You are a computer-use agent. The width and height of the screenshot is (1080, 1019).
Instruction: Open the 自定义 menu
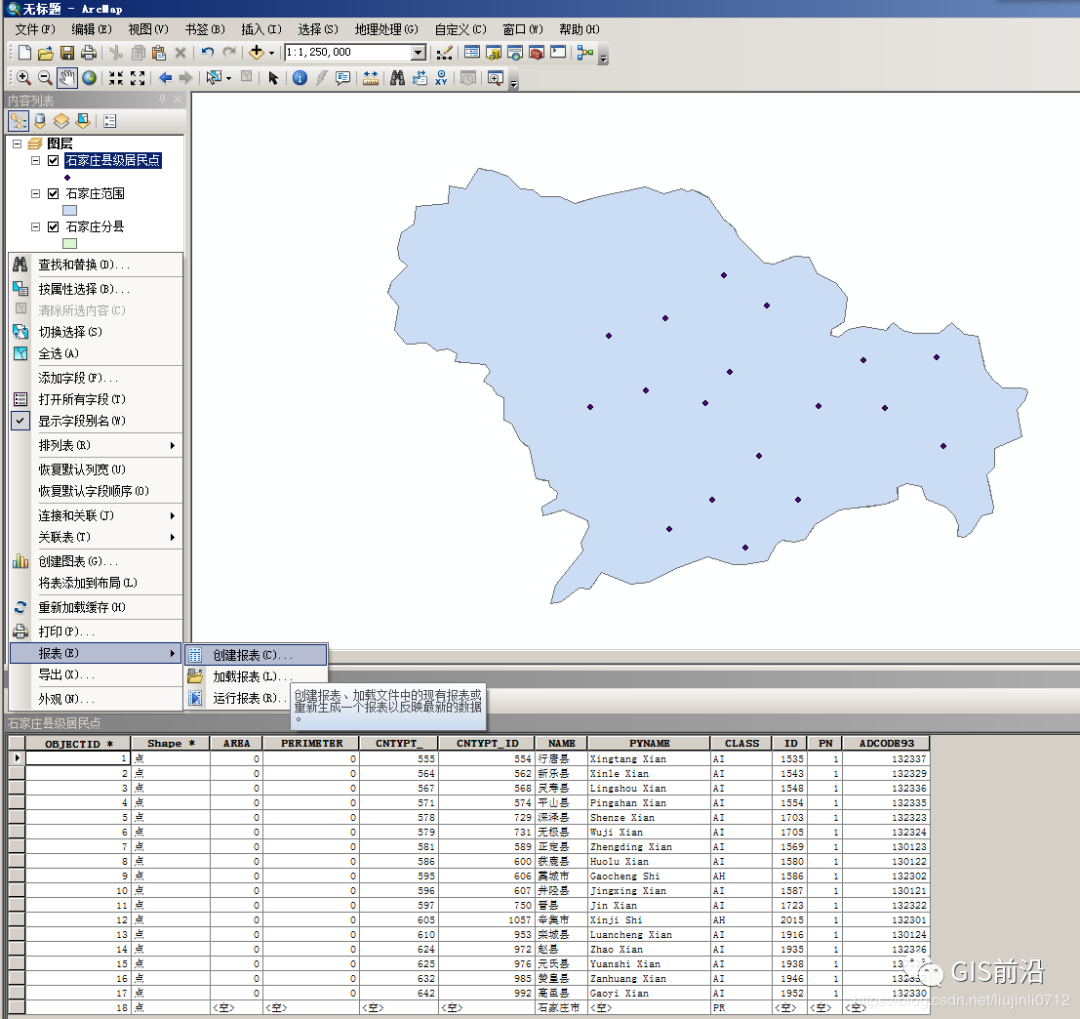(x=460, y=29)
